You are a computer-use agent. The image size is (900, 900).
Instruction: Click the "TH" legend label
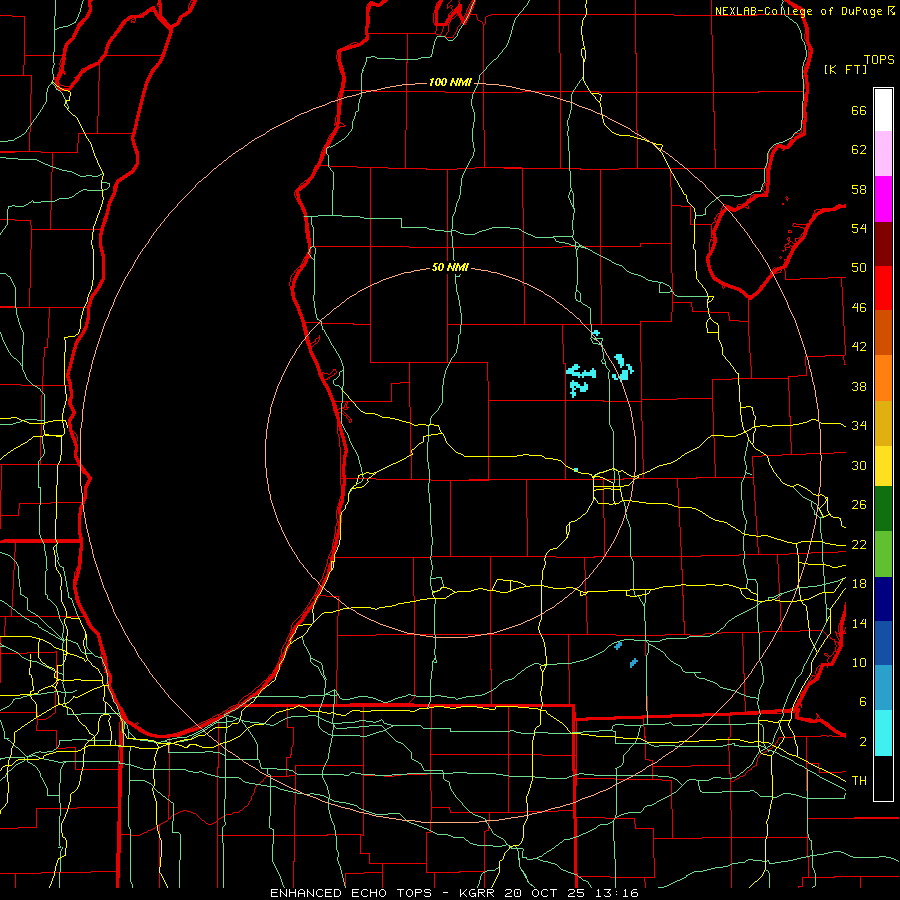[x=859, y=781]
